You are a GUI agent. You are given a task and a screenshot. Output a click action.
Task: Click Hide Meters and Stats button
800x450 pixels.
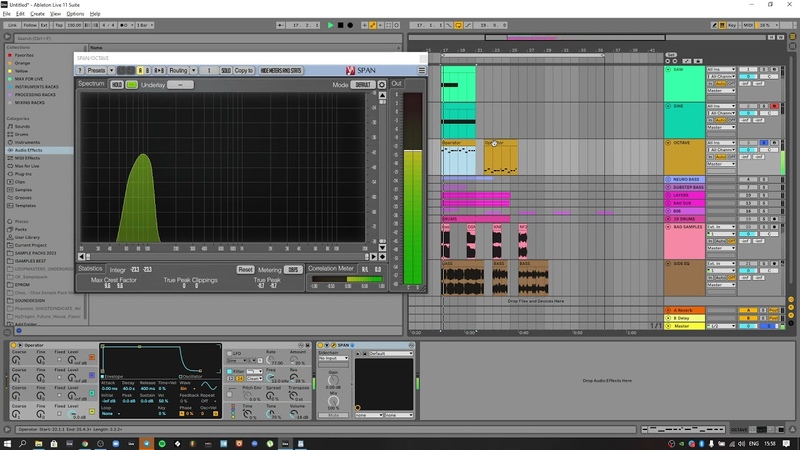click(281, 70)
